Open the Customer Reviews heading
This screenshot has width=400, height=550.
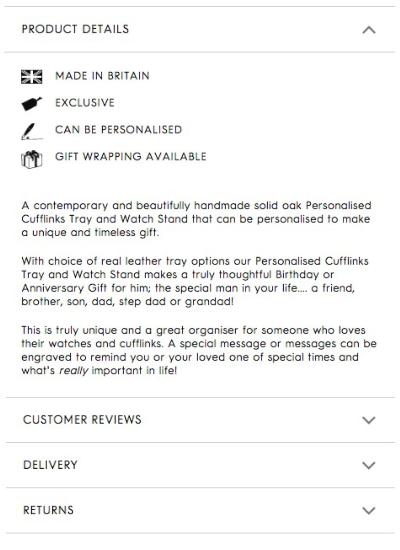pyautogui.click(x=82, y=420)
